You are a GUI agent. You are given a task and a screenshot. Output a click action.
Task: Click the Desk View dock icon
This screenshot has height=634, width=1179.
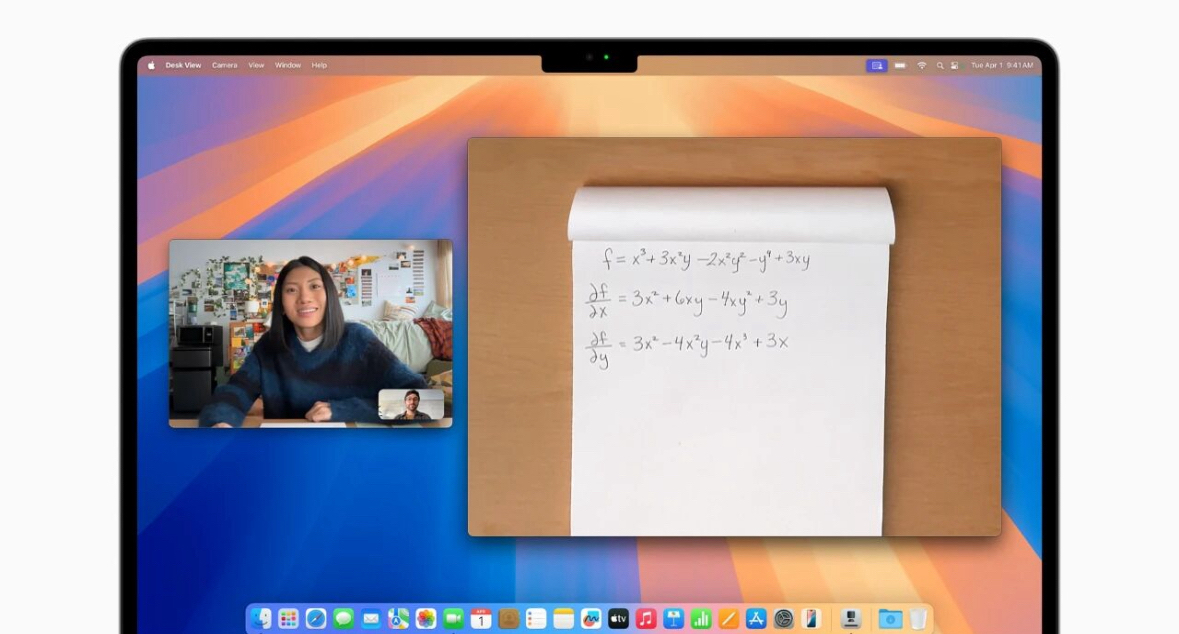point(851,619)
